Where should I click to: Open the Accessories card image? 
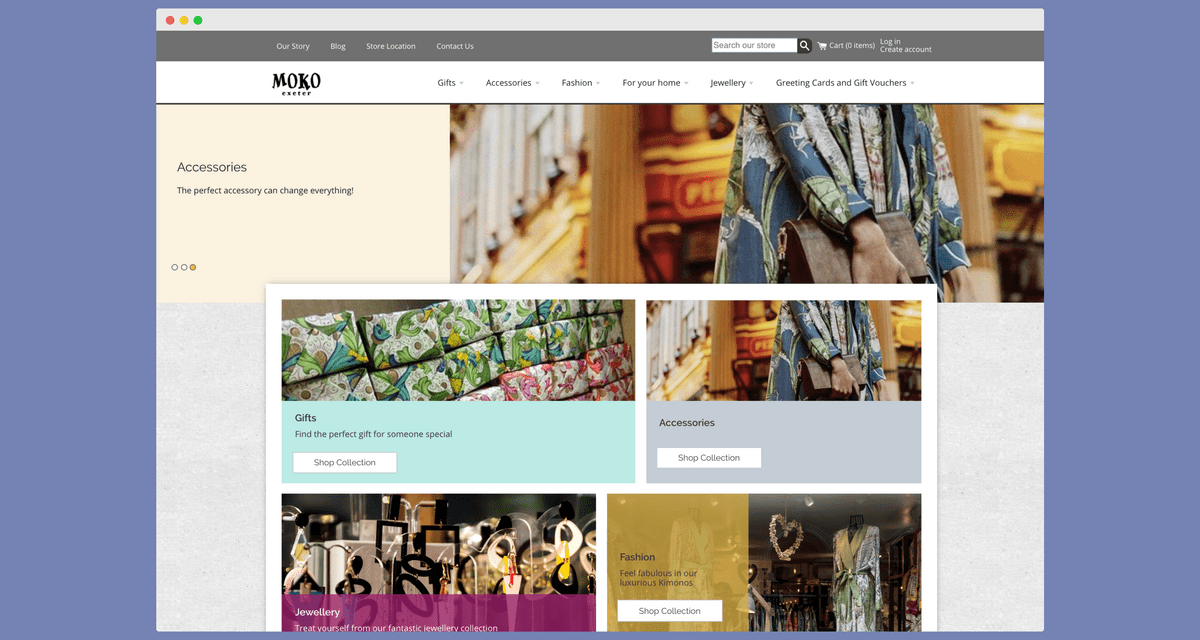point(784,350)
